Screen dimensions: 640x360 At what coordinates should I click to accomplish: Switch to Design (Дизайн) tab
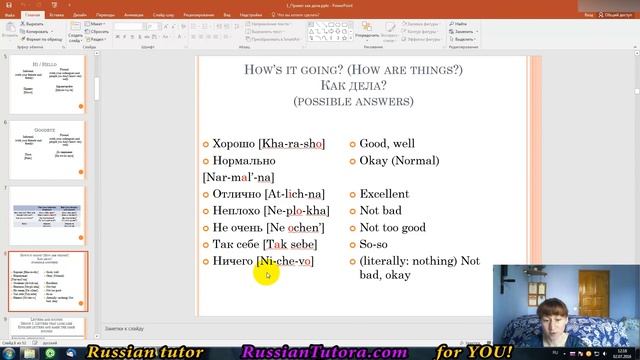[80, 15]
